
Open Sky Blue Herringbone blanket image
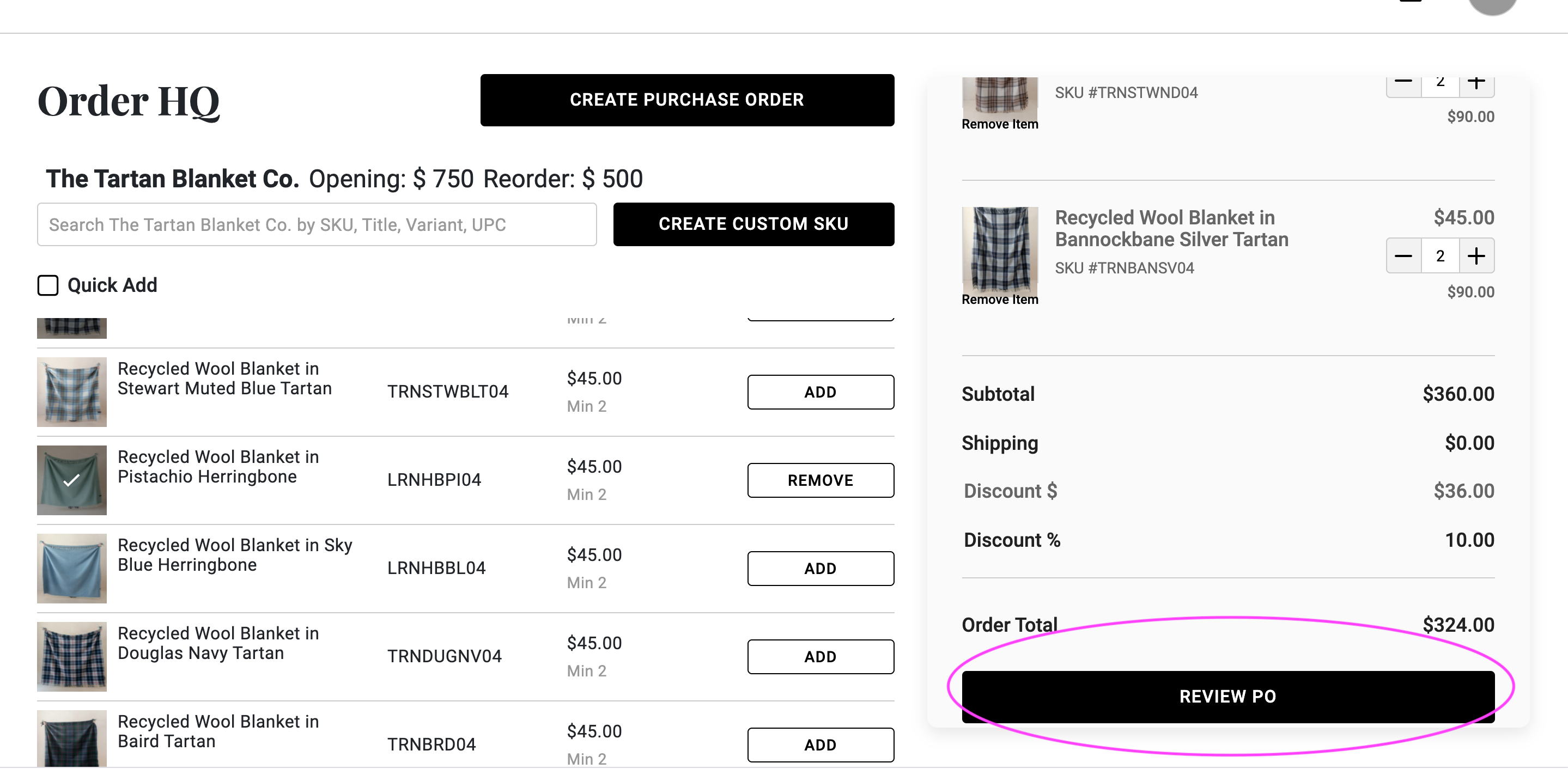pos(72,568)
